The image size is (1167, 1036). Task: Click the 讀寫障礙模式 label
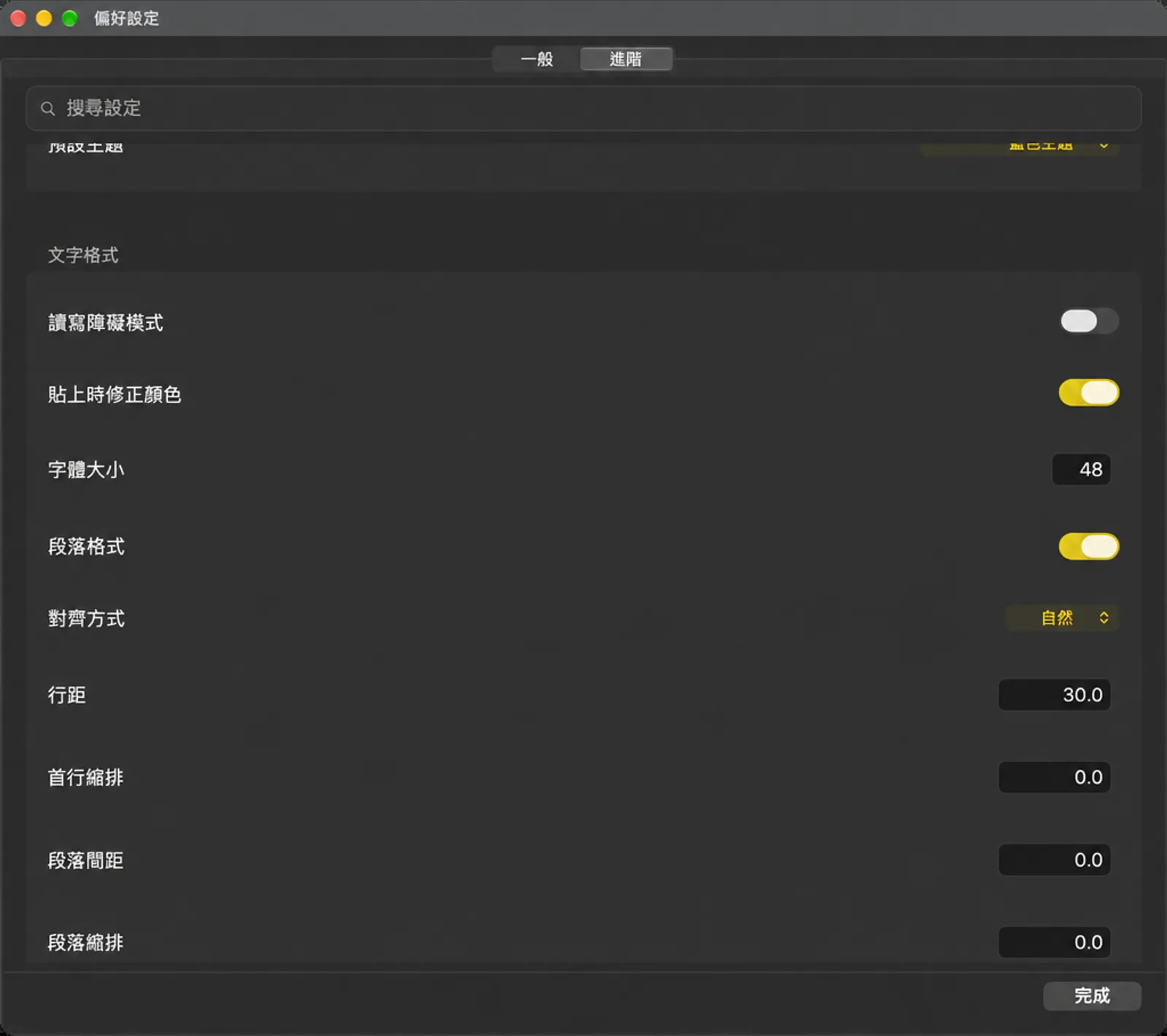106,322
